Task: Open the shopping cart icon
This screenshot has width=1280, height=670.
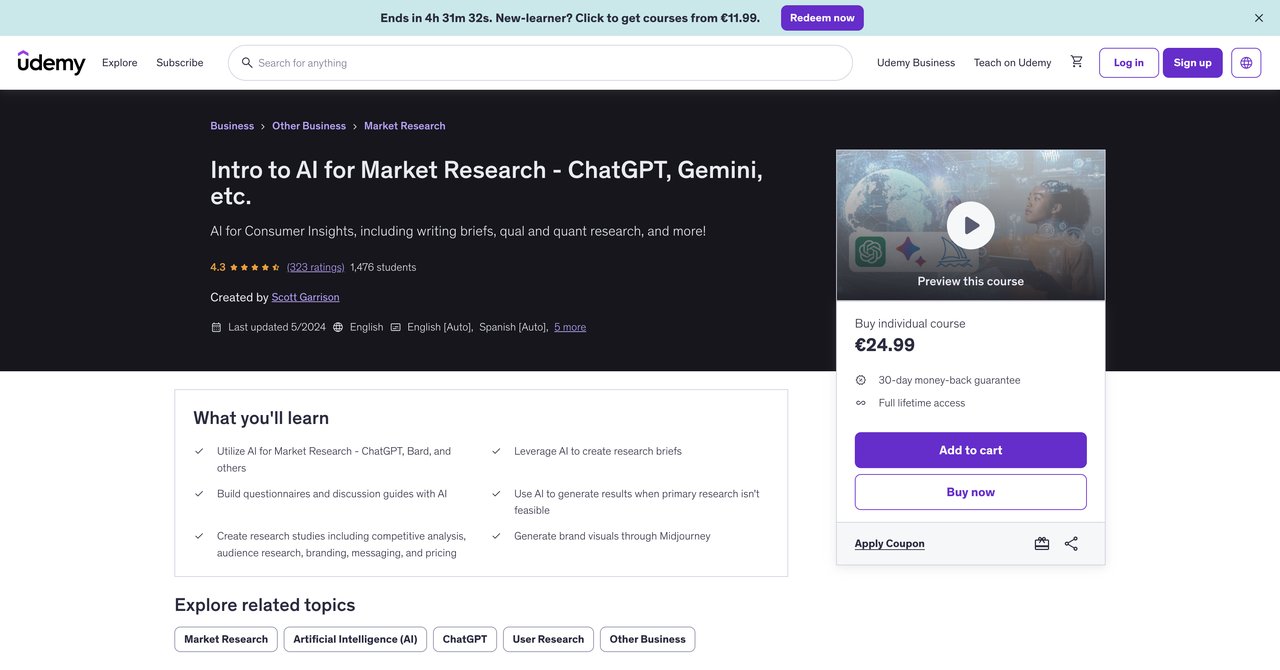Action: 1077,62
